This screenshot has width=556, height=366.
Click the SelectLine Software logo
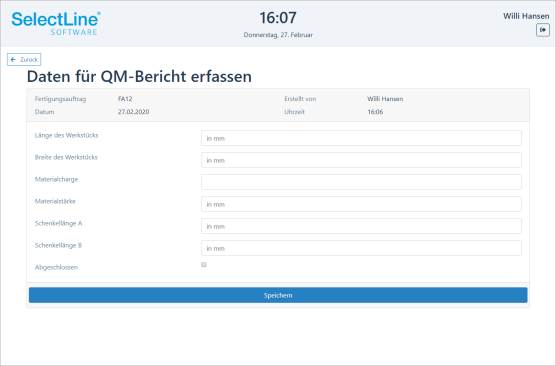coord(56,23)
